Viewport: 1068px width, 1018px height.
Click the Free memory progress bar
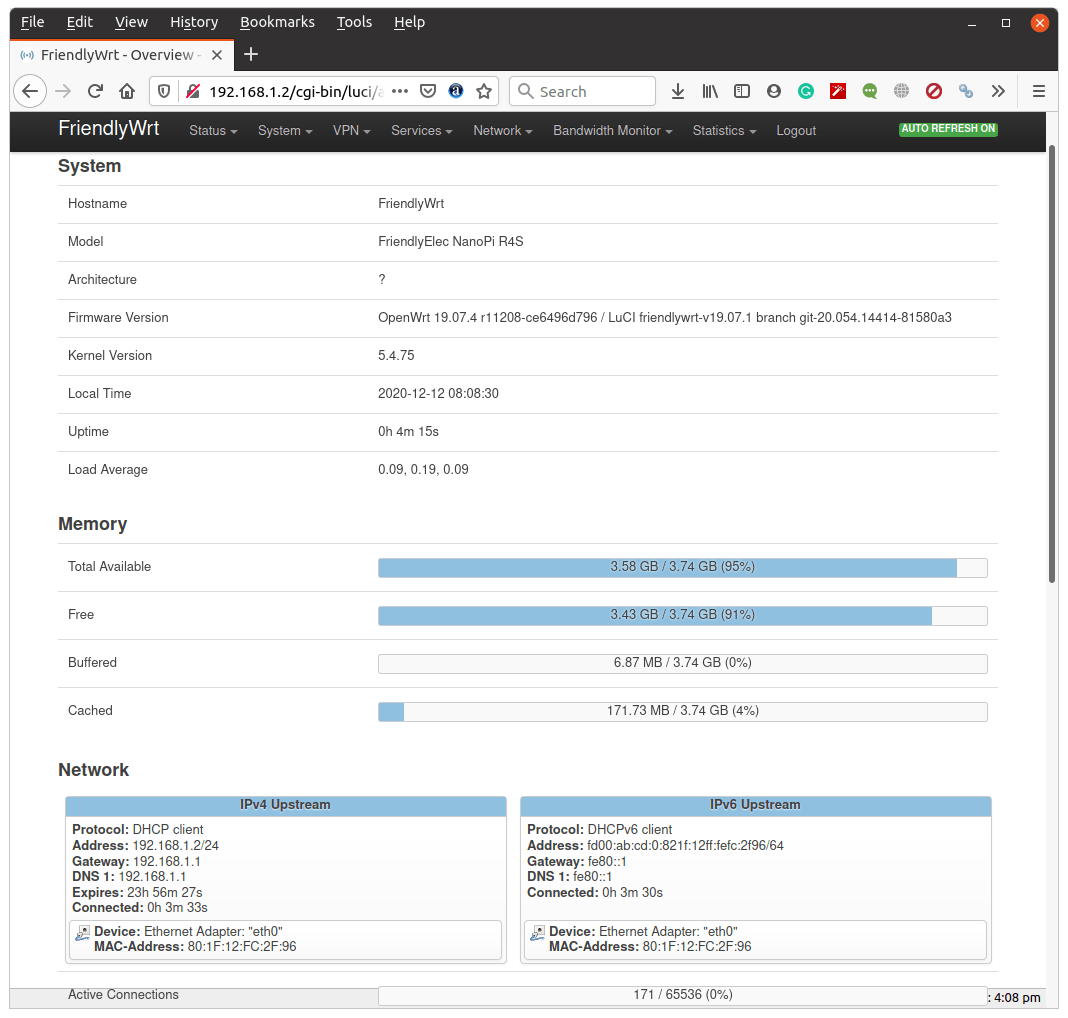tap(682, 616)
